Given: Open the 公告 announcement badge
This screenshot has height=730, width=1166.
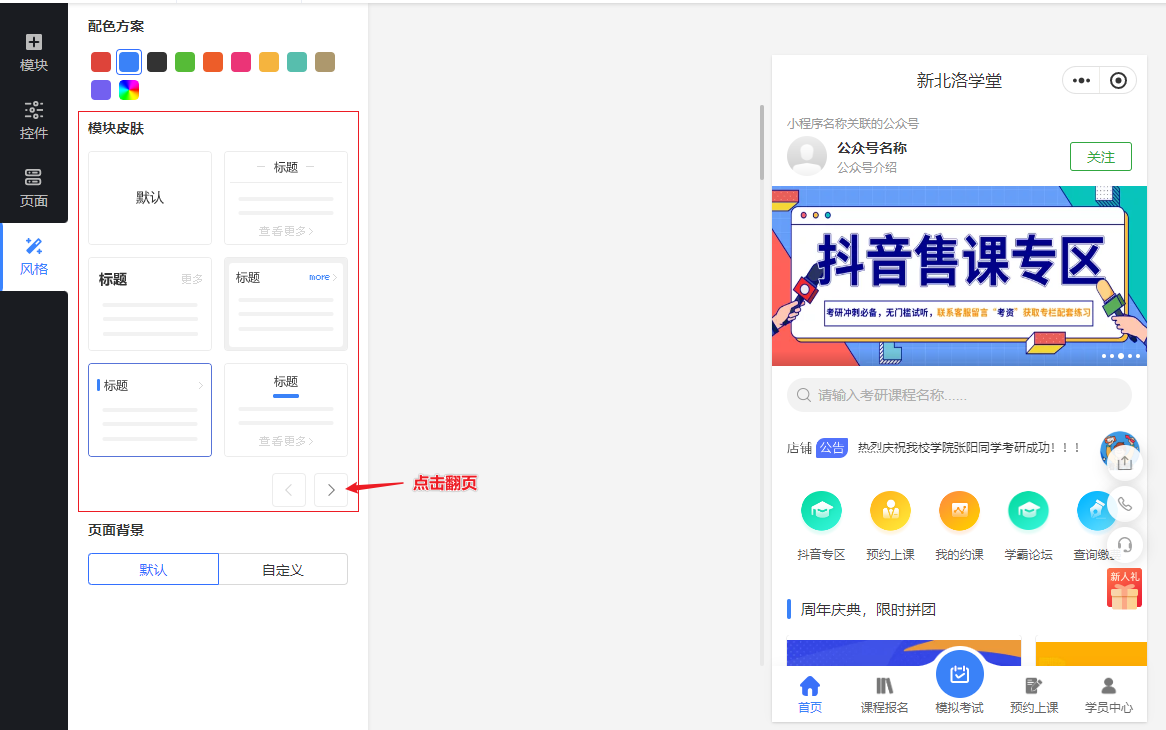Looking at the screenshot, I should coord(832,448).
